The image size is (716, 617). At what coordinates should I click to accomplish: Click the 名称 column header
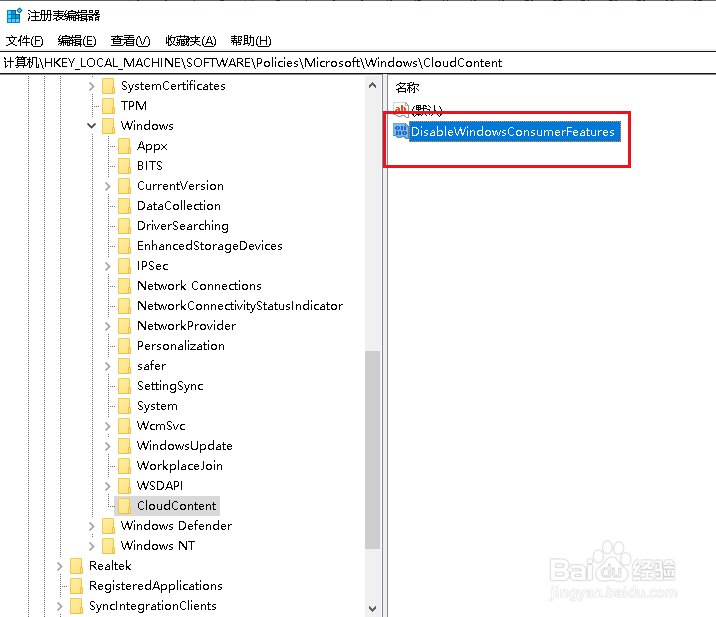407,88
